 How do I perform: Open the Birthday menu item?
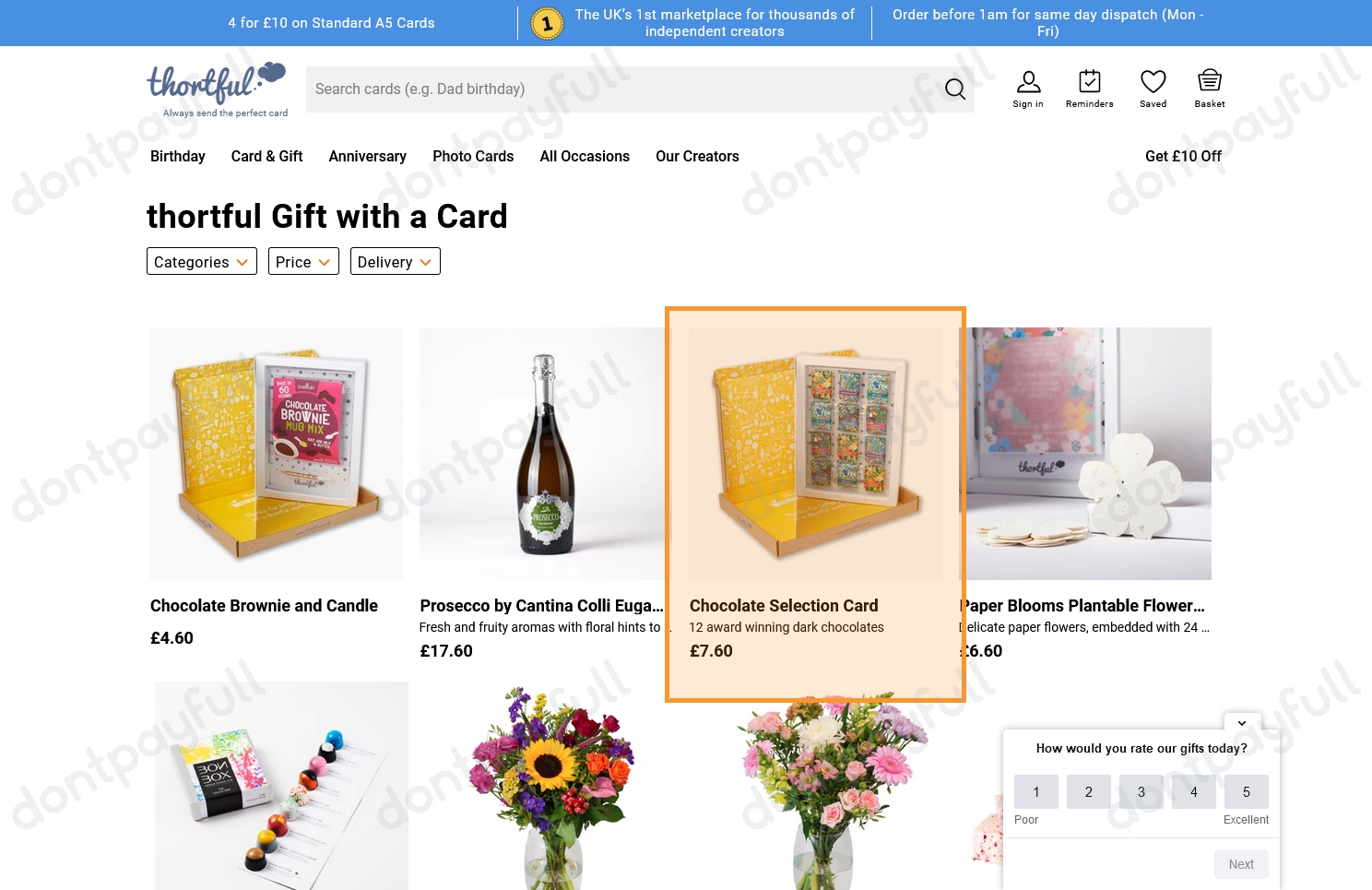coord(178,156)
